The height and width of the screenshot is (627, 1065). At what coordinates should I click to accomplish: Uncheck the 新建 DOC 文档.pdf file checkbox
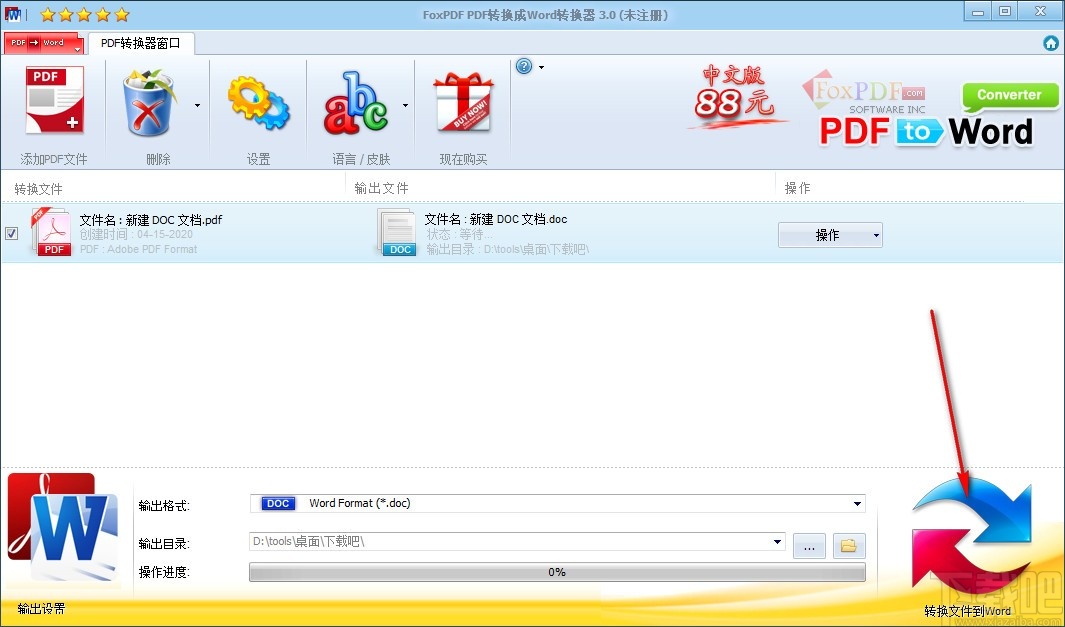(x=12, y=234)
